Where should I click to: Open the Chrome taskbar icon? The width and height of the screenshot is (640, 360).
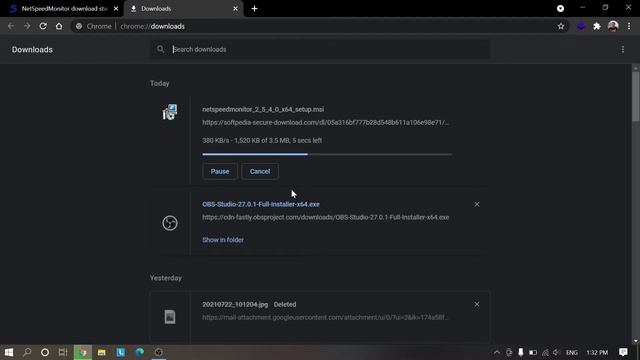click(83, 352)
